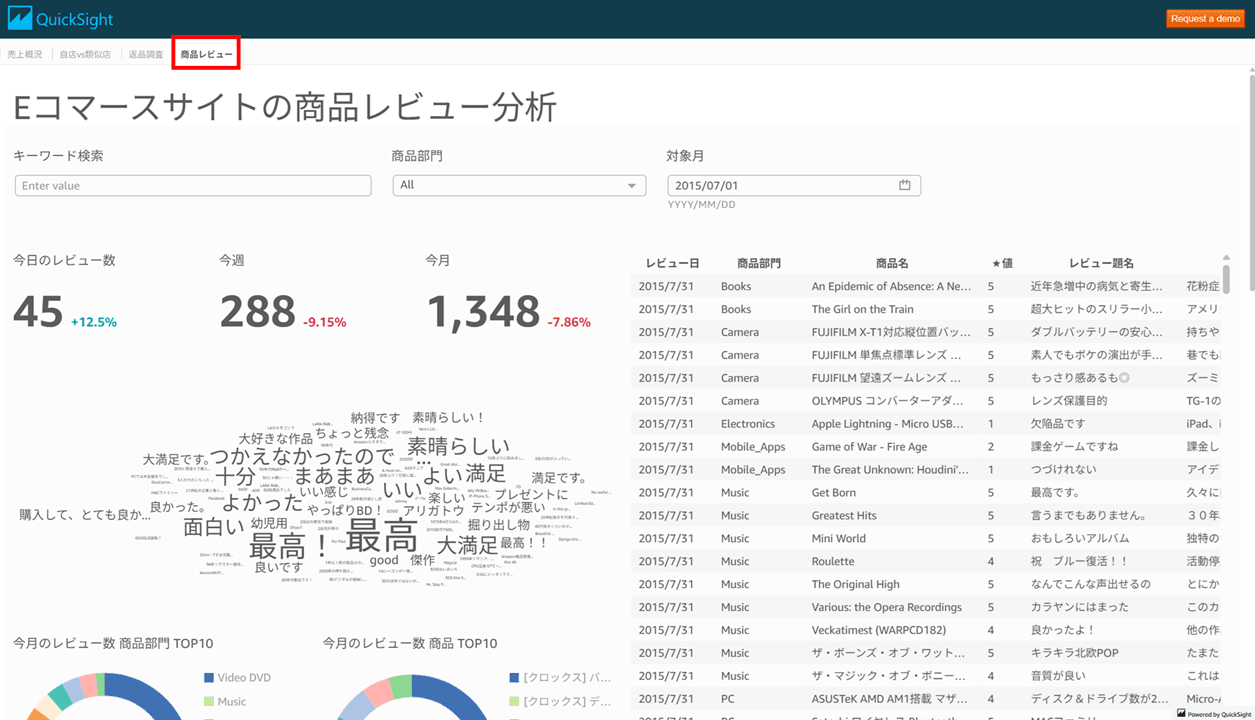Click the QuickSight logo

coord(61,19)
